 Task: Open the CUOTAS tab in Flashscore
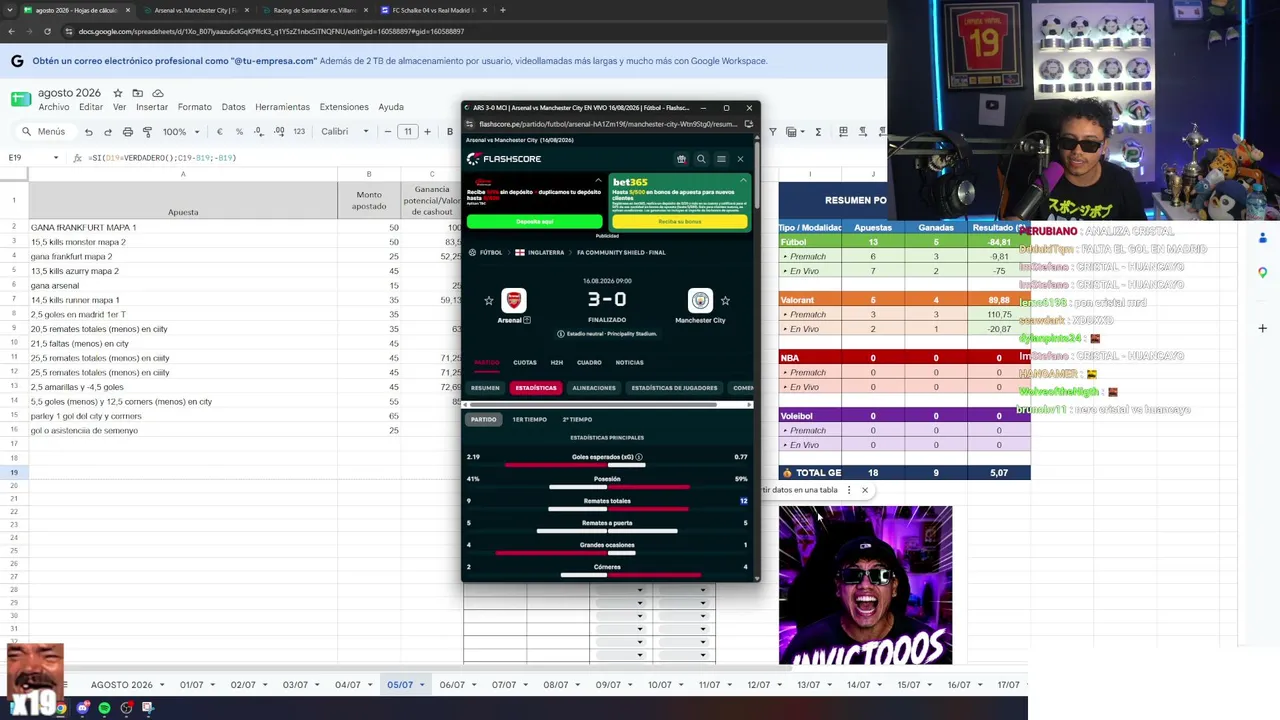(525, 362)
